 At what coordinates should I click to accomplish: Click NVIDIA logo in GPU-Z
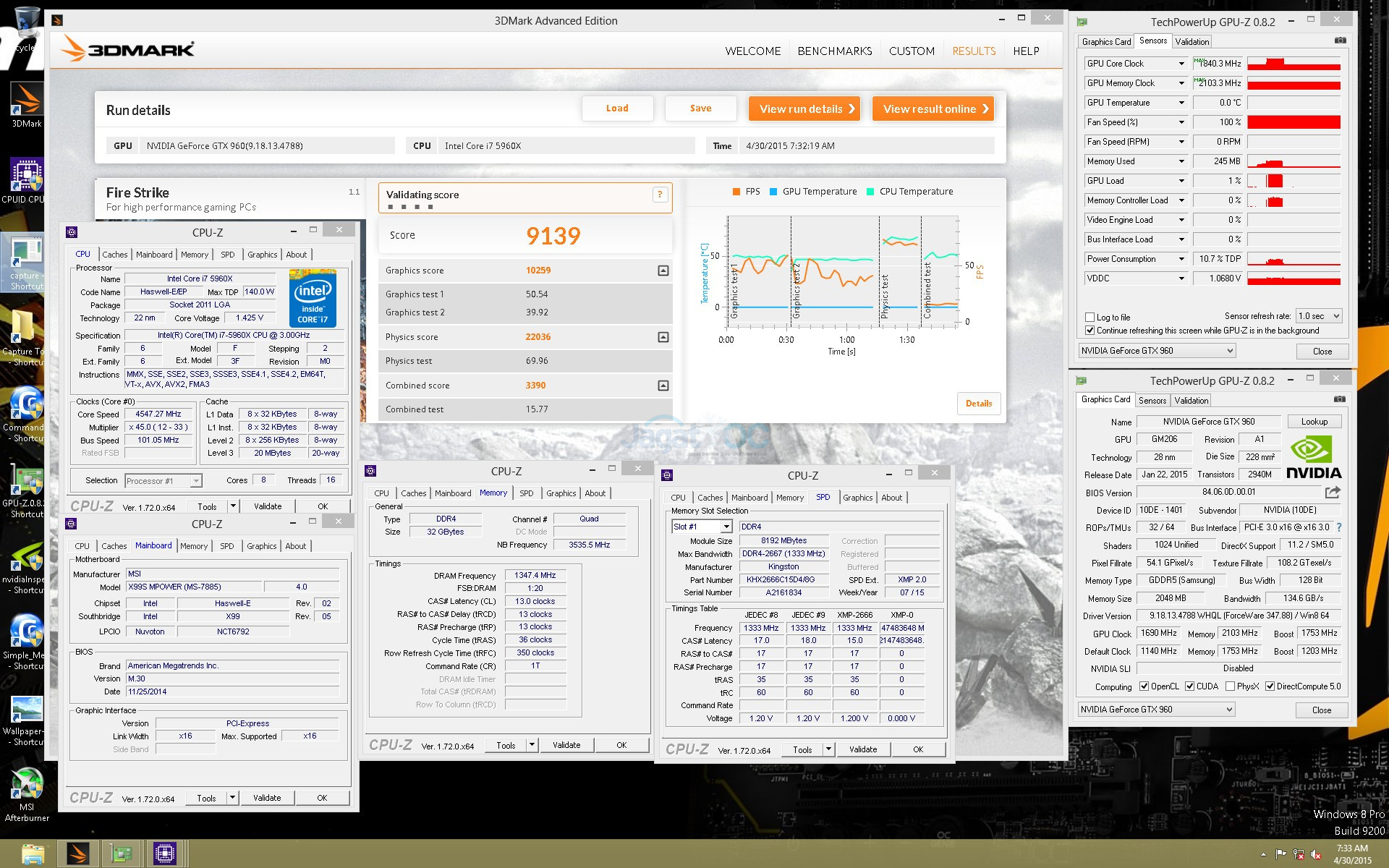click(1314, 457)
